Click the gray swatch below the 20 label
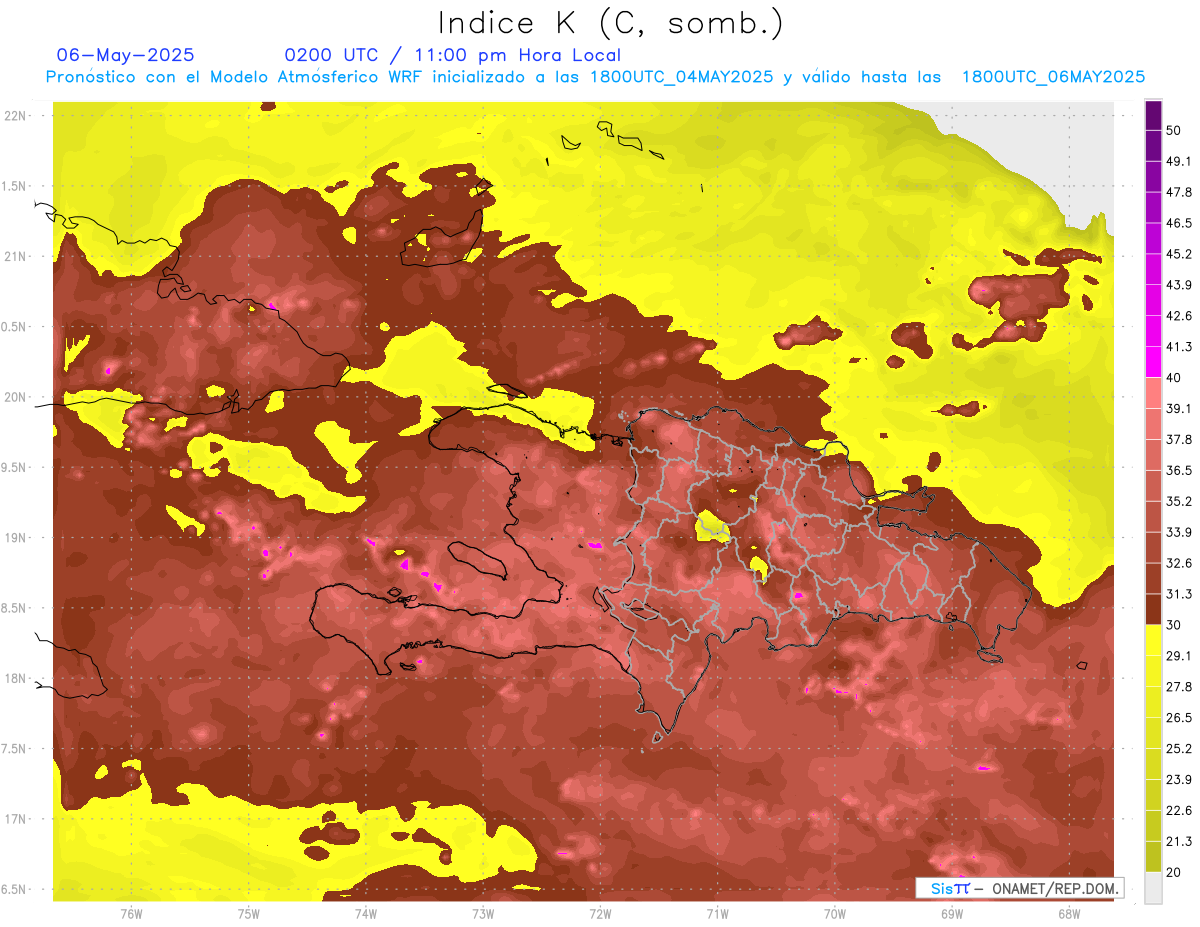1200x927 pixels. click(x=1153, y=887)
